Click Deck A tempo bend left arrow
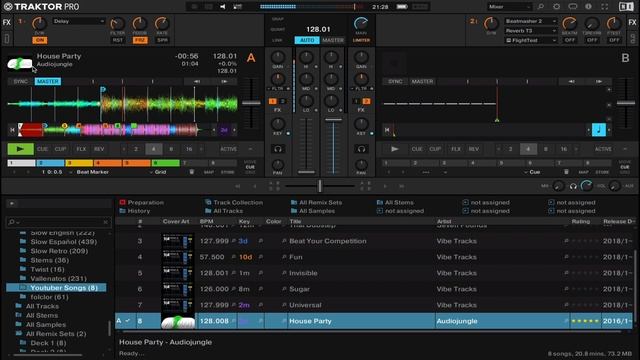640x360 pixels. (197, 82)
